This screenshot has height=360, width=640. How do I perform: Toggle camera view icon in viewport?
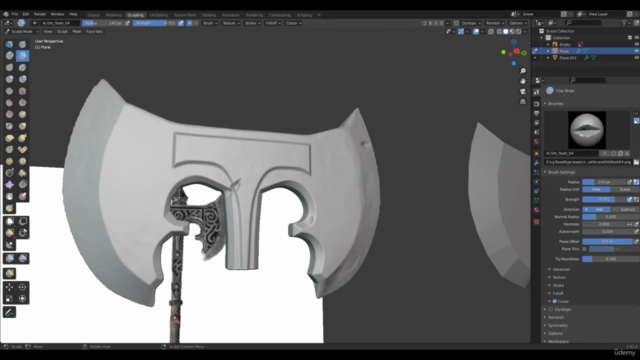pyautogui.click(x=523, y=91)
